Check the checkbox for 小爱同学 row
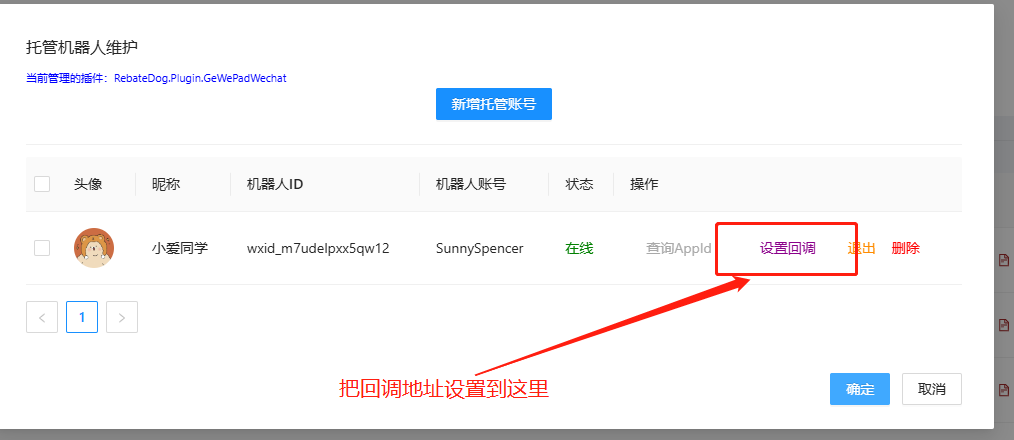 point(42,248)
